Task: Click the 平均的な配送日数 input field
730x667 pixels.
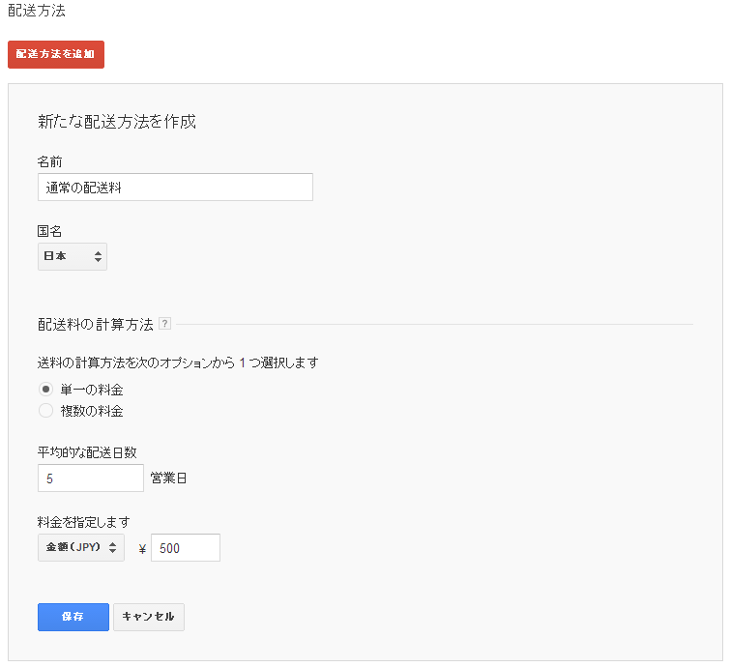Action: 91,478
